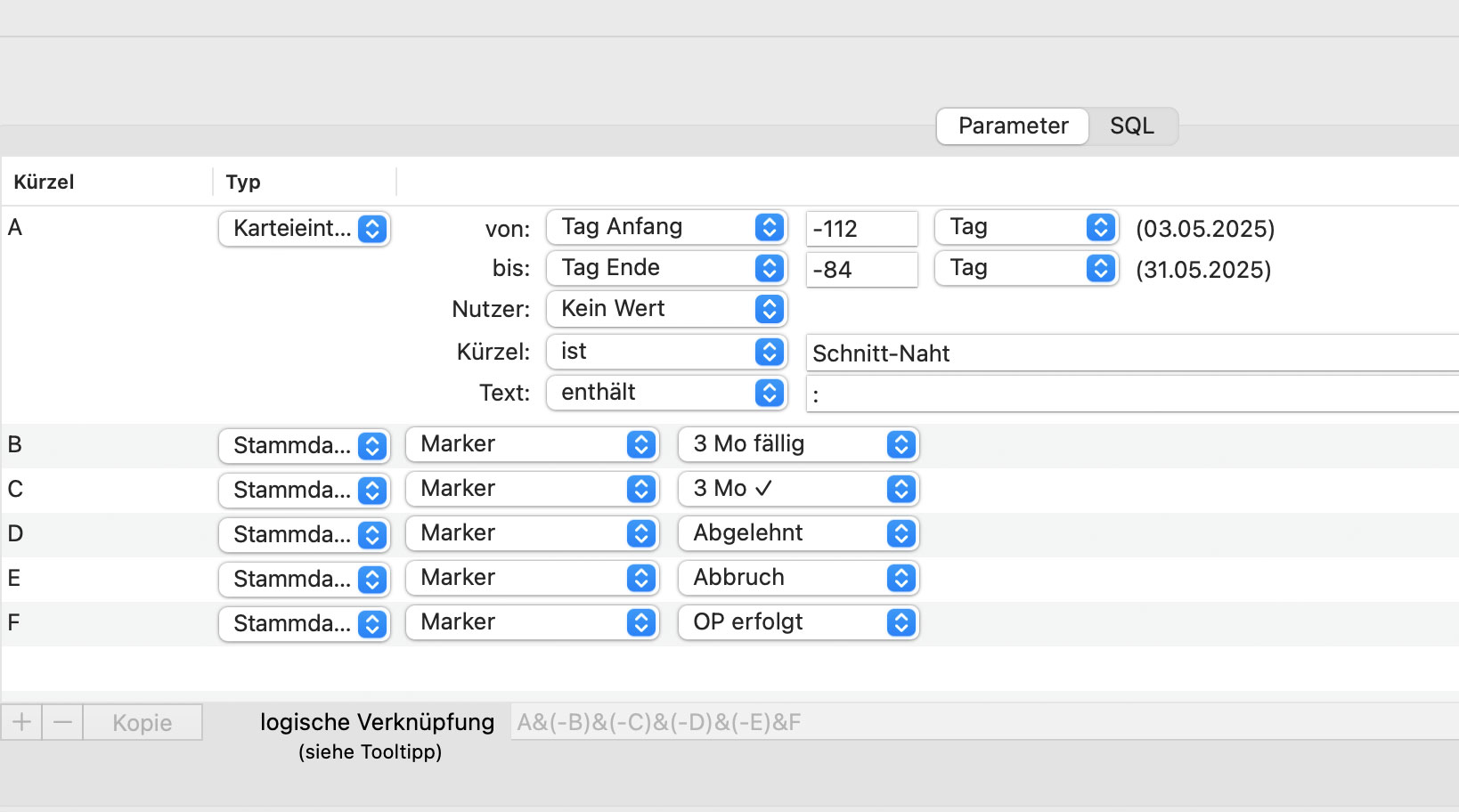This screenshot has width=1459, height=812.
Task: Open the Marker dropdown in row C
Action: pyautogui.click(x=533, y=489)
